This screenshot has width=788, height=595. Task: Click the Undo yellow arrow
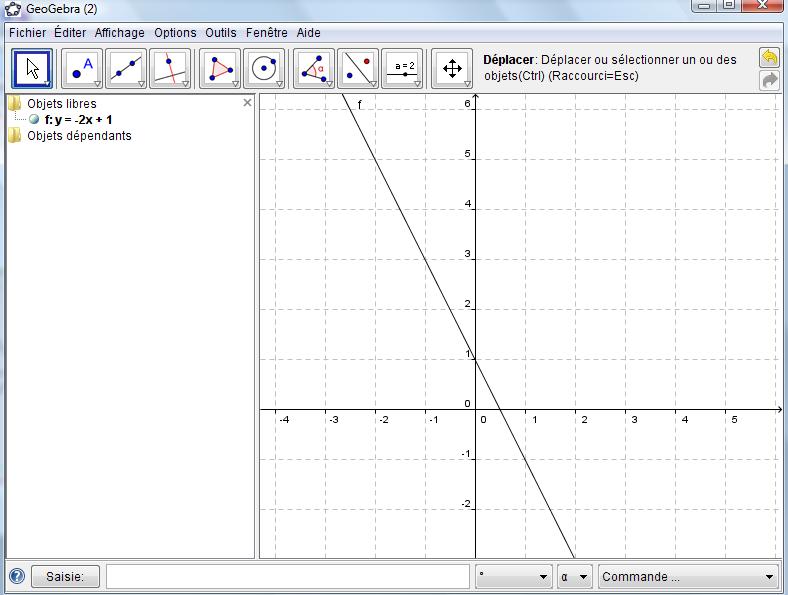point(769,58)
